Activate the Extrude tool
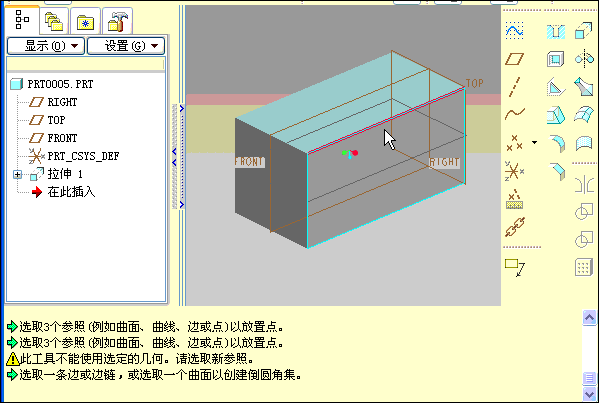This screenshot has height=403, width=599. click(583, 31)
